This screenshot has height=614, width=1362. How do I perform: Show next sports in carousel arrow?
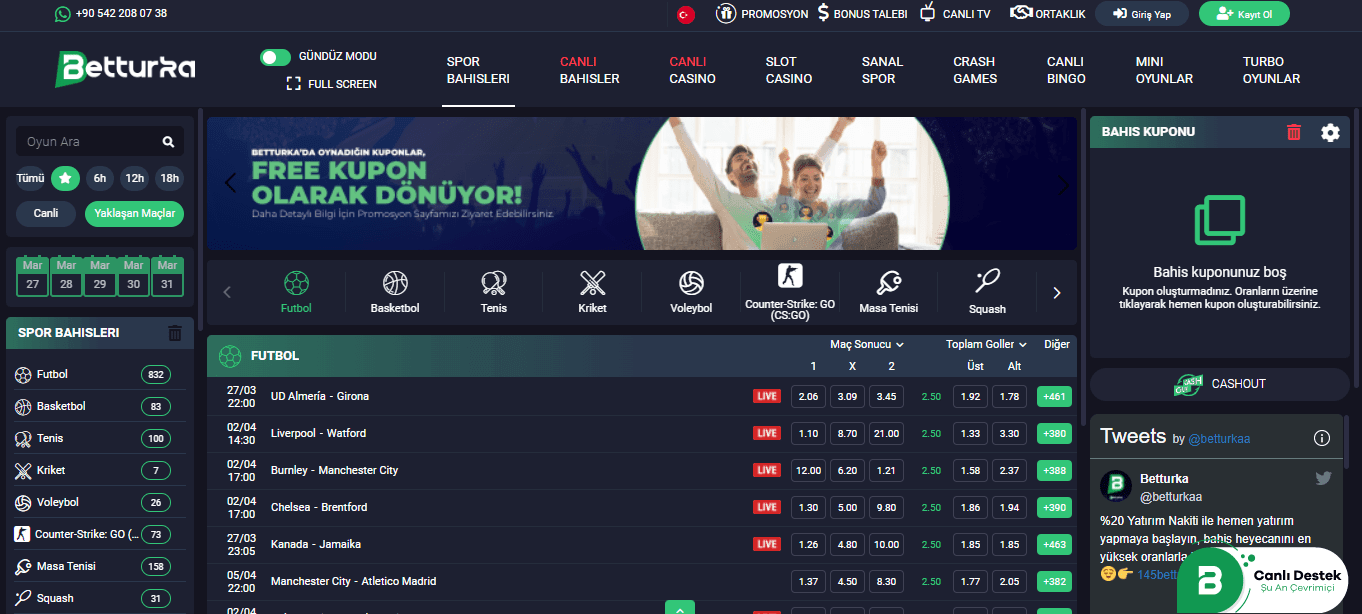[1057, 293]
